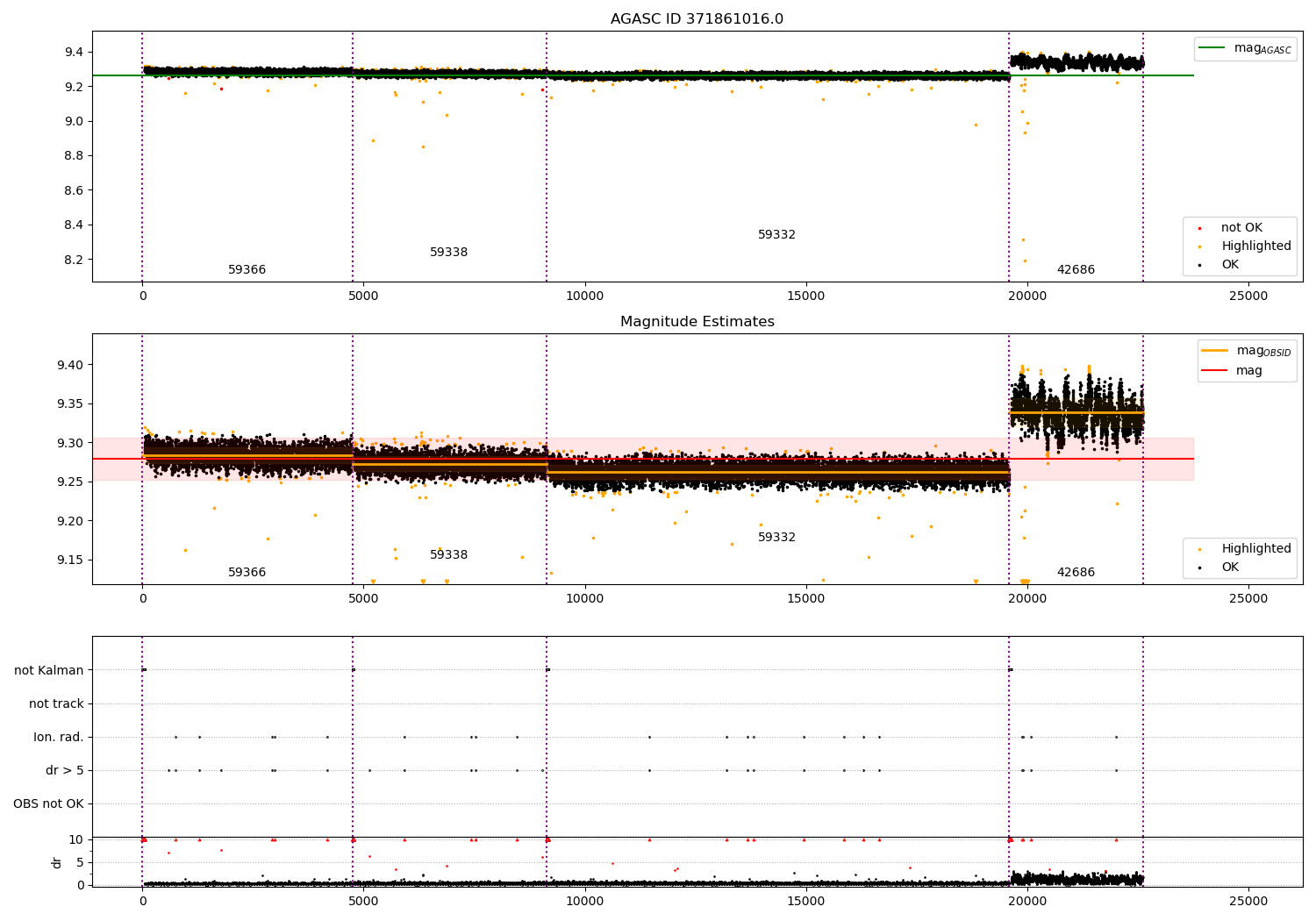Click the 9.4 y-axis tick in the top plot
Viewport: 1316px width, 921px height.
pos(74,53)
